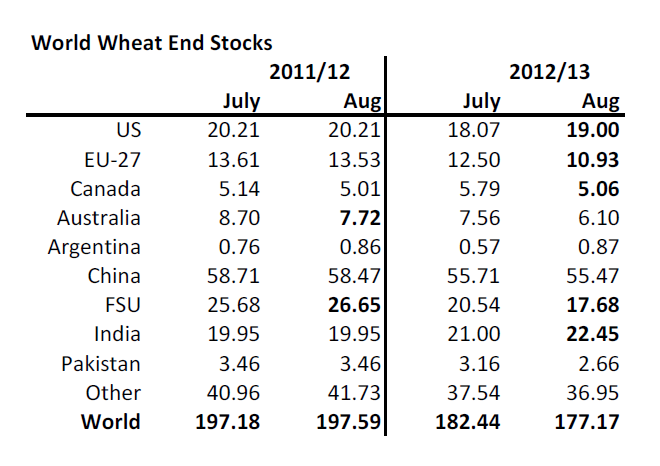Select the EU-27 row label
Image resolution: width=660 pixels, height=466 pixels.
[x=111, y=159]
